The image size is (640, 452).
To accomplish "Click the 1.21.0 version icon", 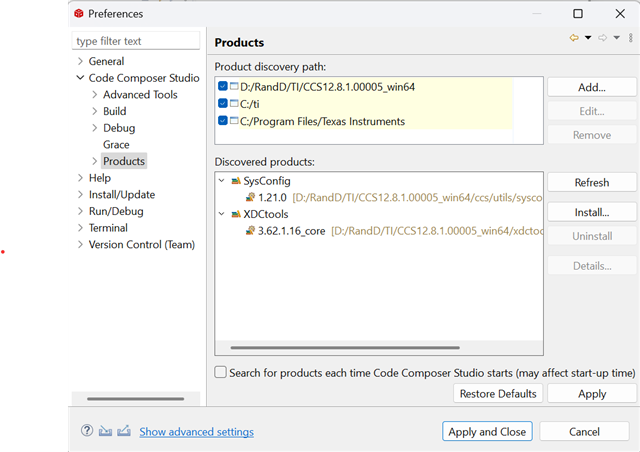I will (x=250, y=198).
